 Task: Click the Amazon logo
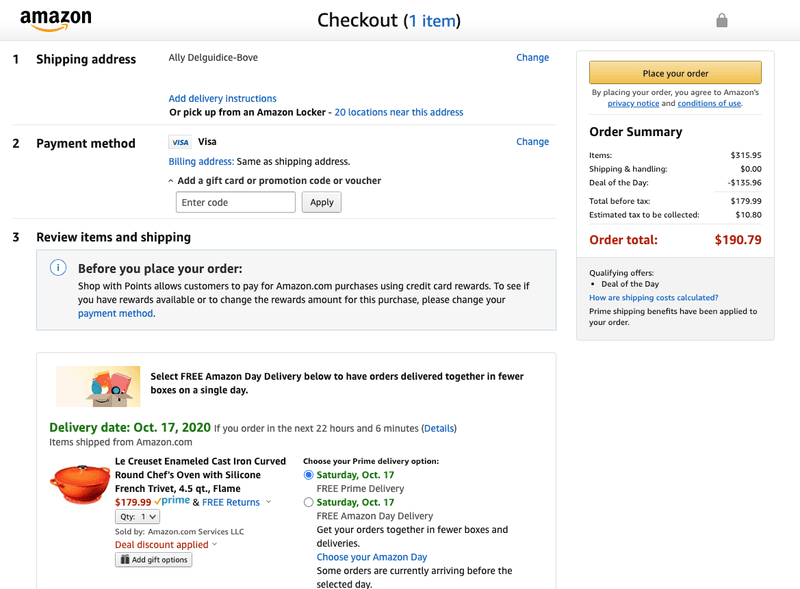pos(55,19)
